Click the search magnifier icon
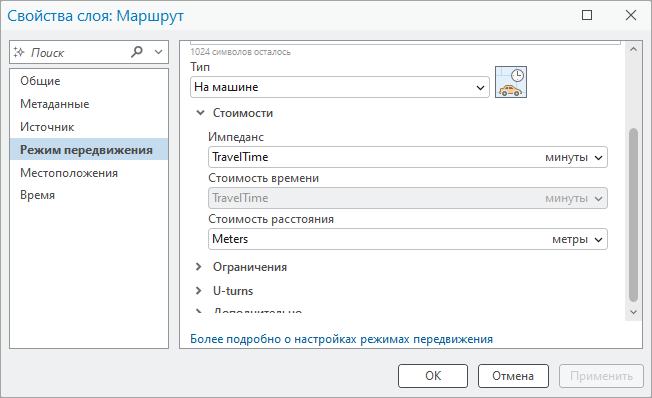652x398 pixels. [137, 52]
